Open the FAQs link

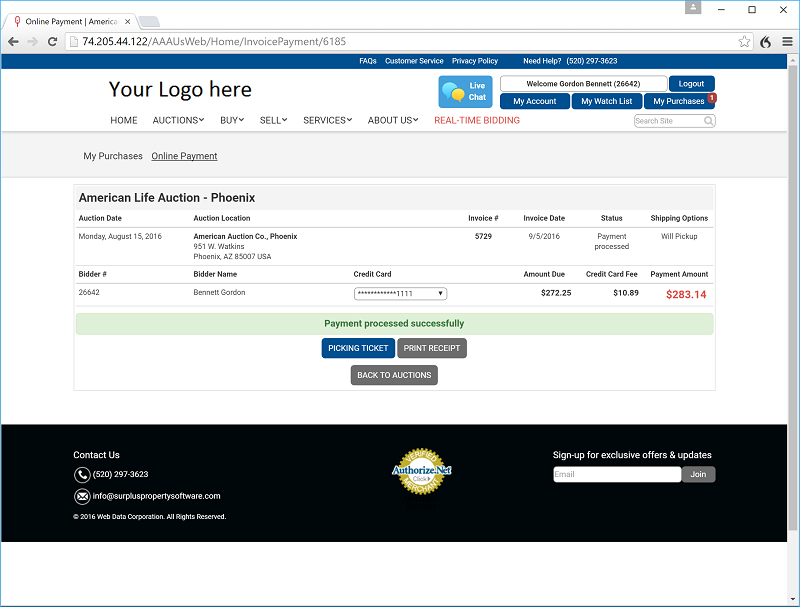point(368,61)
